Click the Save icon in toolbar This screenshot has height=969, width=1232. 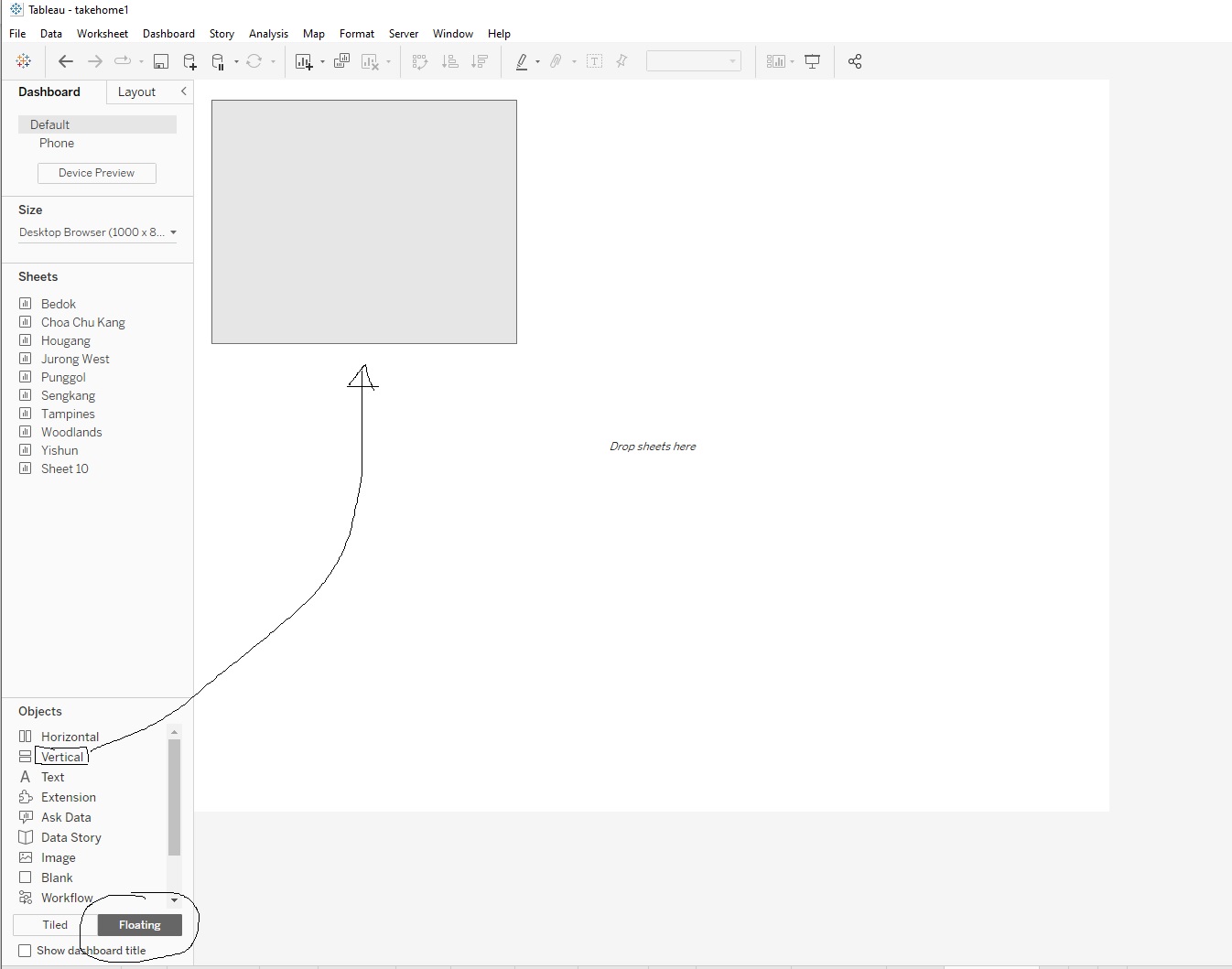pyautogui.click(x=161, y=61)
